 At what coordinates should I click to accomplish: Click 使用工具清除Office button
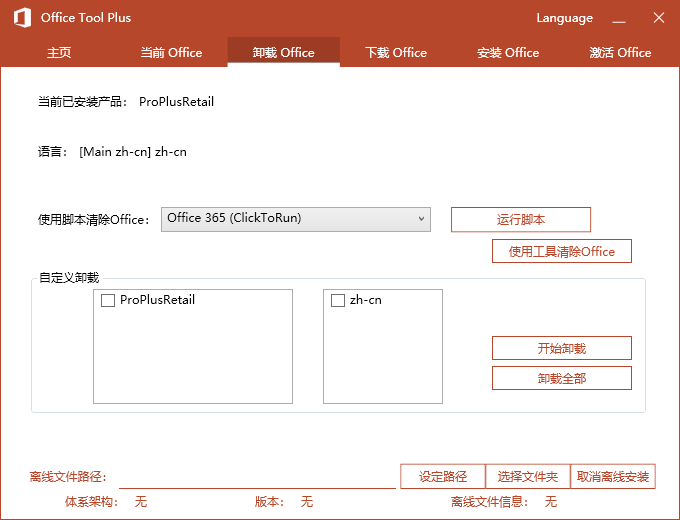[x=561, y=251]
